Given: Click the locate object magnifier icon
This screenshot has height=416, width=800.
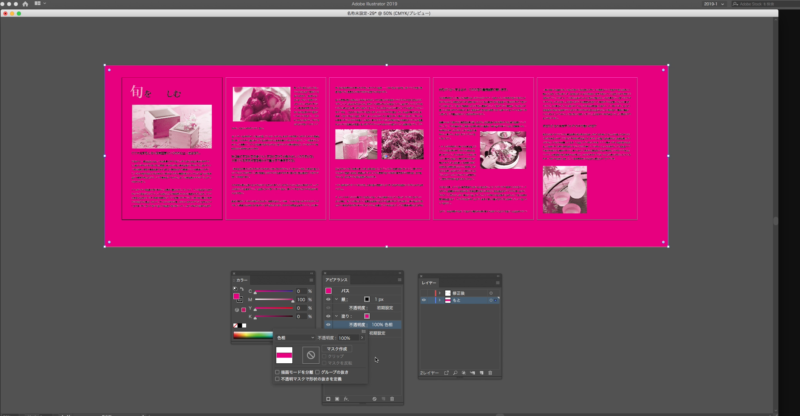Looking at the screenshot, I should coord(455,373).
